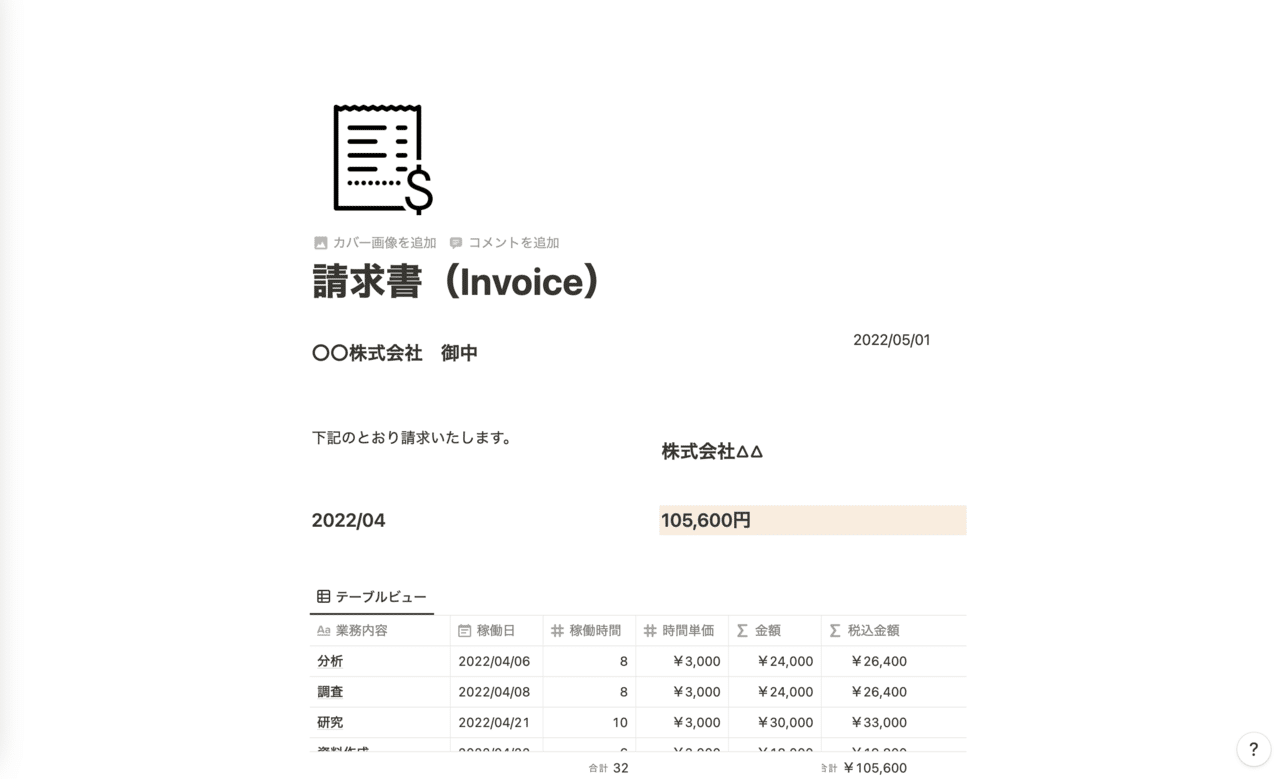Click the number icon beside 時間単価
The height and width of the screenshot is (779, 1280).
pyautogui.click(x=650, y=631)
